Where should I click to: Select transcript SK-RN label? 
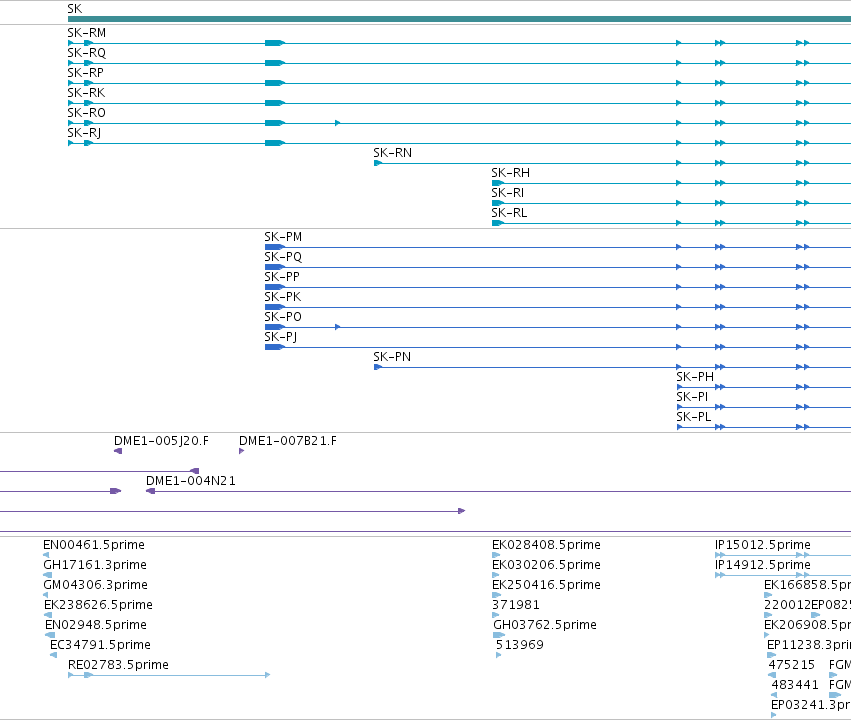pyautogui.click(x=392, y=154)
